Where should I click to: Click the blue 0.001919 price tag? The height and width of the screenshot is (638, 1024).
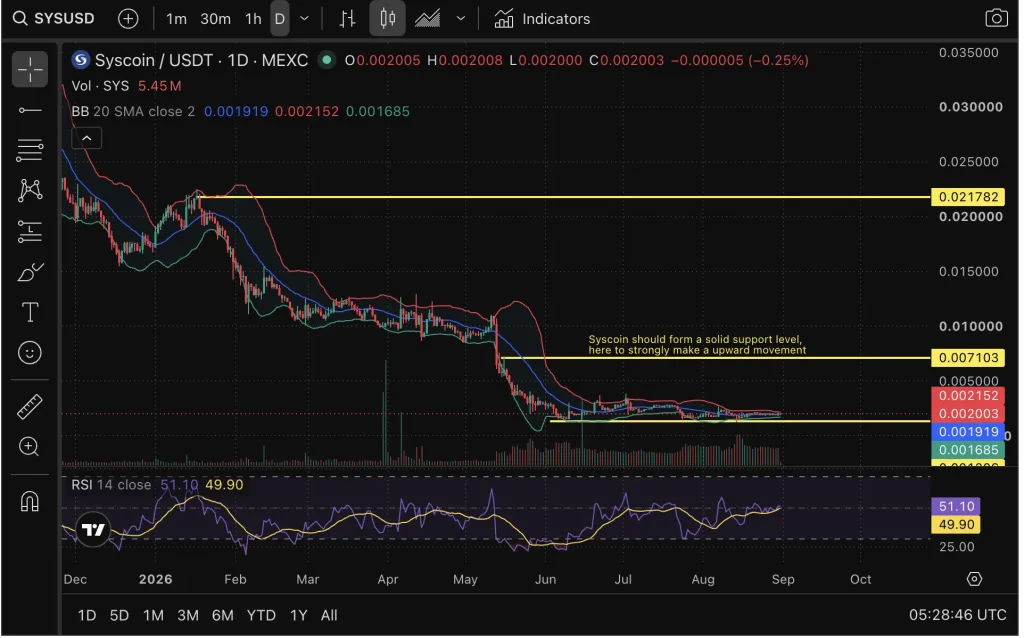coord(968,432)
